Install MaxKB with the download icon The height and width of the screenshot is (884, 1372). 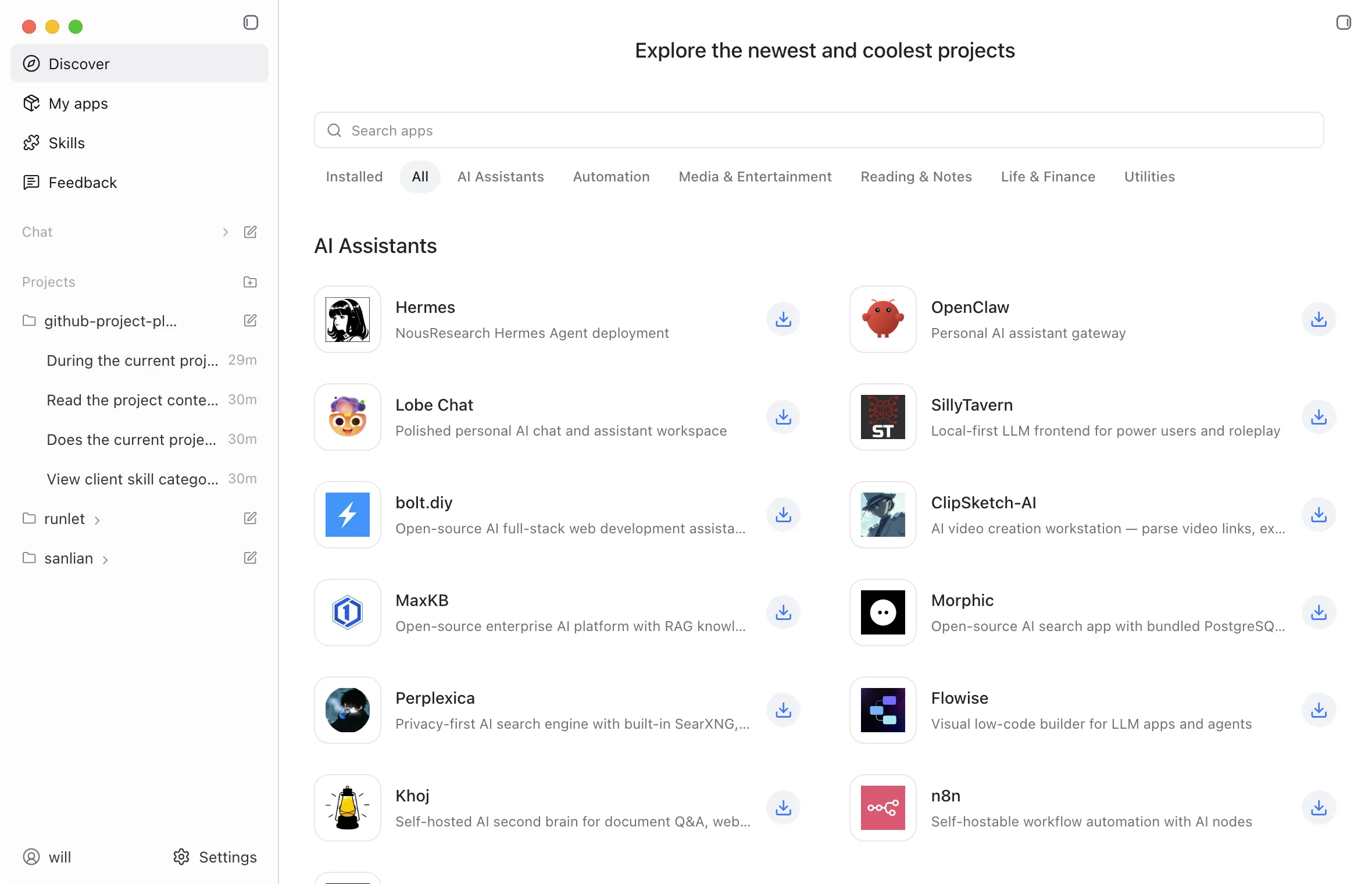(783, 612)
